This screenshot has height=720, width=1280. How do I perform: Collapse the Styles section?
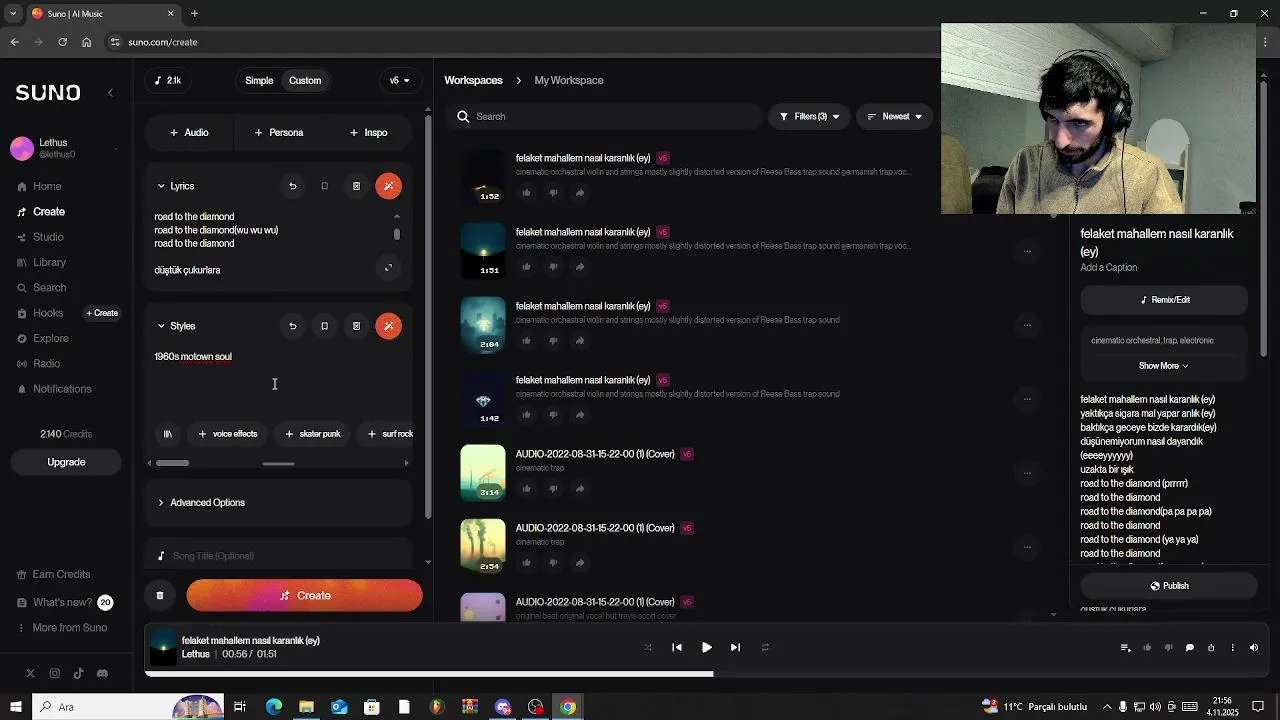pos(161,326)
